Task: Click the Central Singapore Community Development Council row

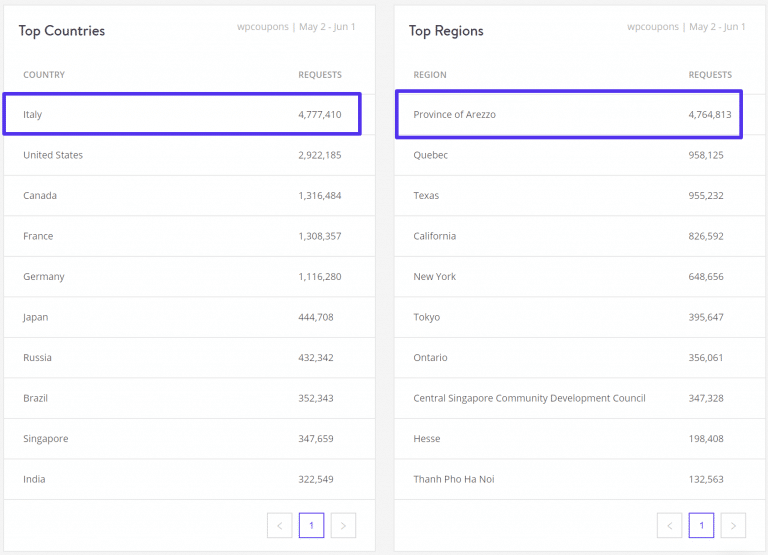Action: pos(572,398)
